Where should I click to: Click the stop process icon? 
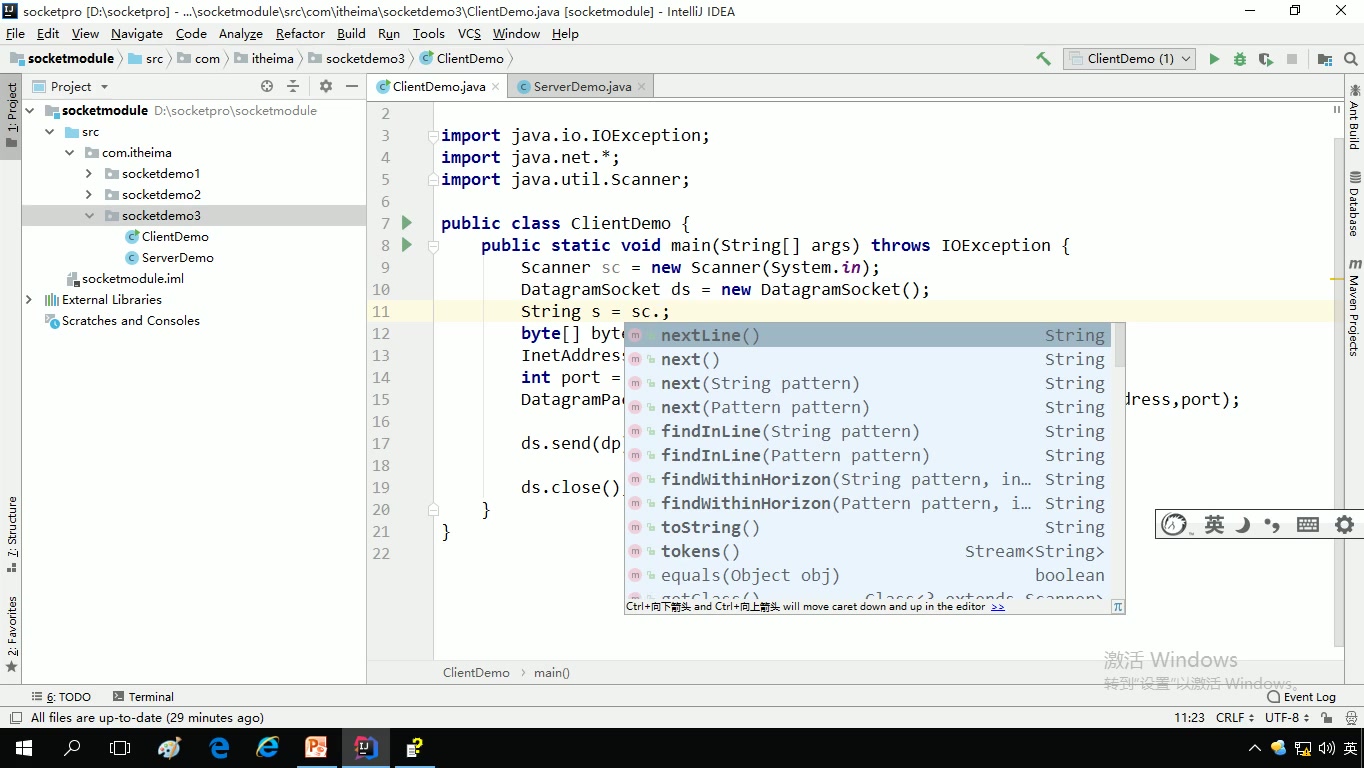(x=1292, y=59)
